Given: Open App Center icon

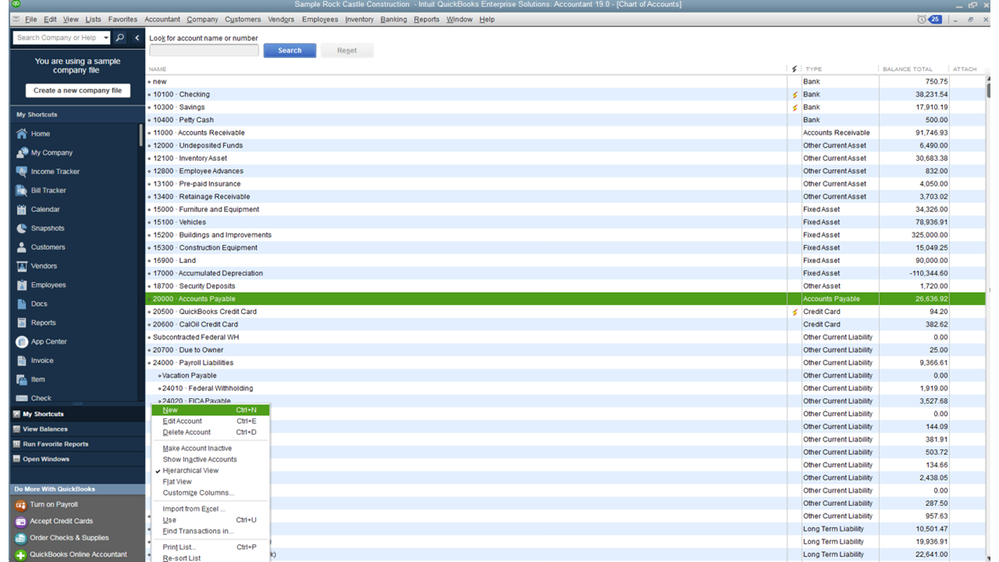Looking at the screenshot, I should pos(22,342).
